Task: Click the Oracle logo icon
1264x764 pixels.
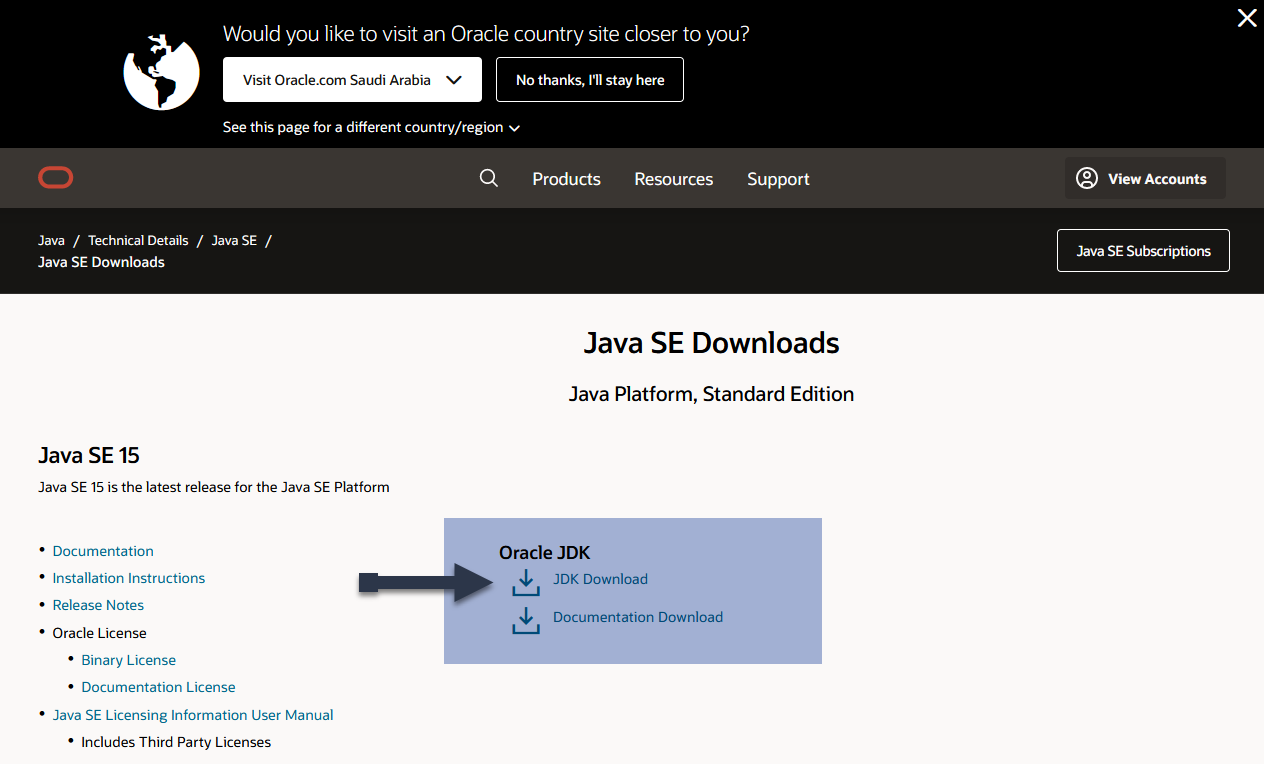Action: pyautogui.click(x=56, y=178)
